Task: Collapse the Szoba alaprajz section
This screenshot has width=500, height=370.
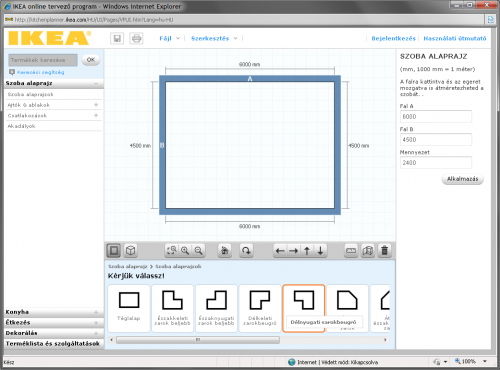Action: 96,83
